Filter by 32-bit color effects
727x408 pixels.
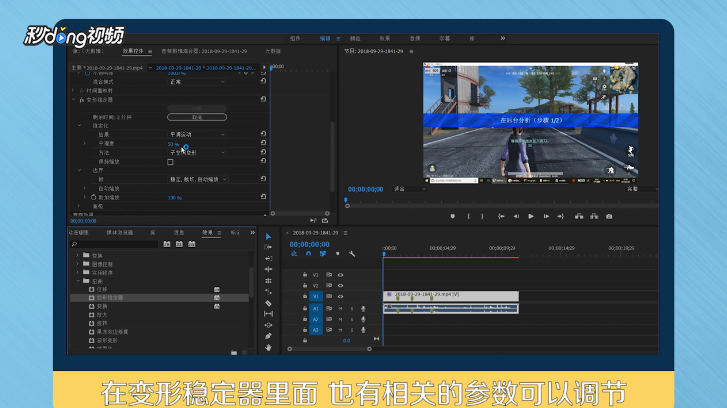[179, 244]
